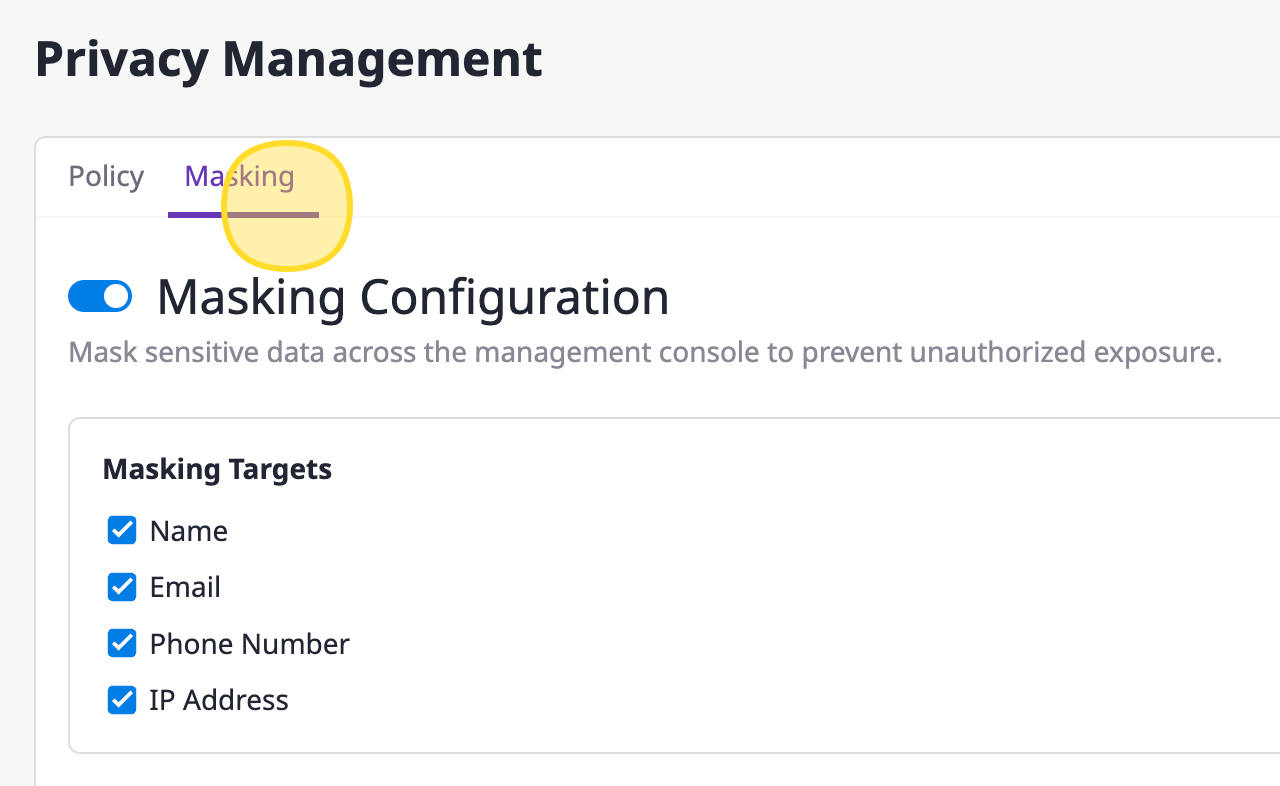
Task: Click the Phone Number label text
Action: coord(249,644)
